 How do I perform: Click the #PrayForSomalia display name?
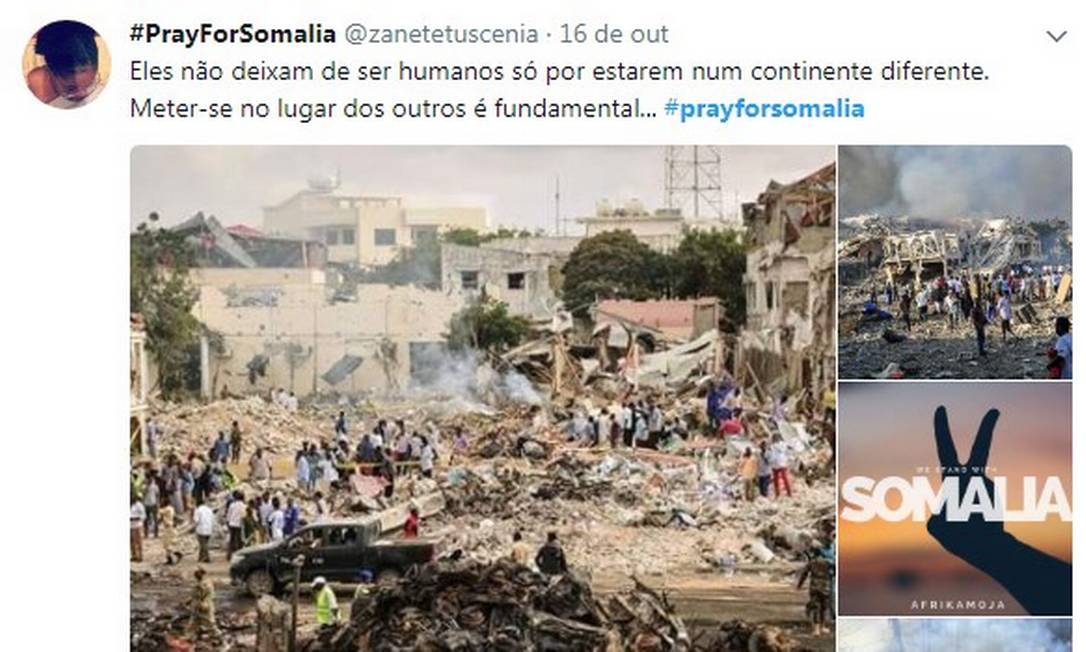coord(233,34)
